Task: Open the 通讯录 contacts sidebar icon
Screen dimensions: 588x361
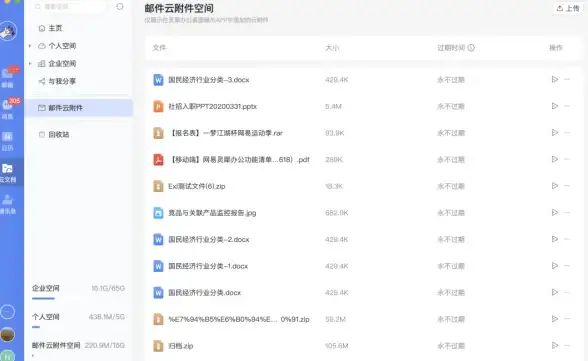Action: coord(7,200)
